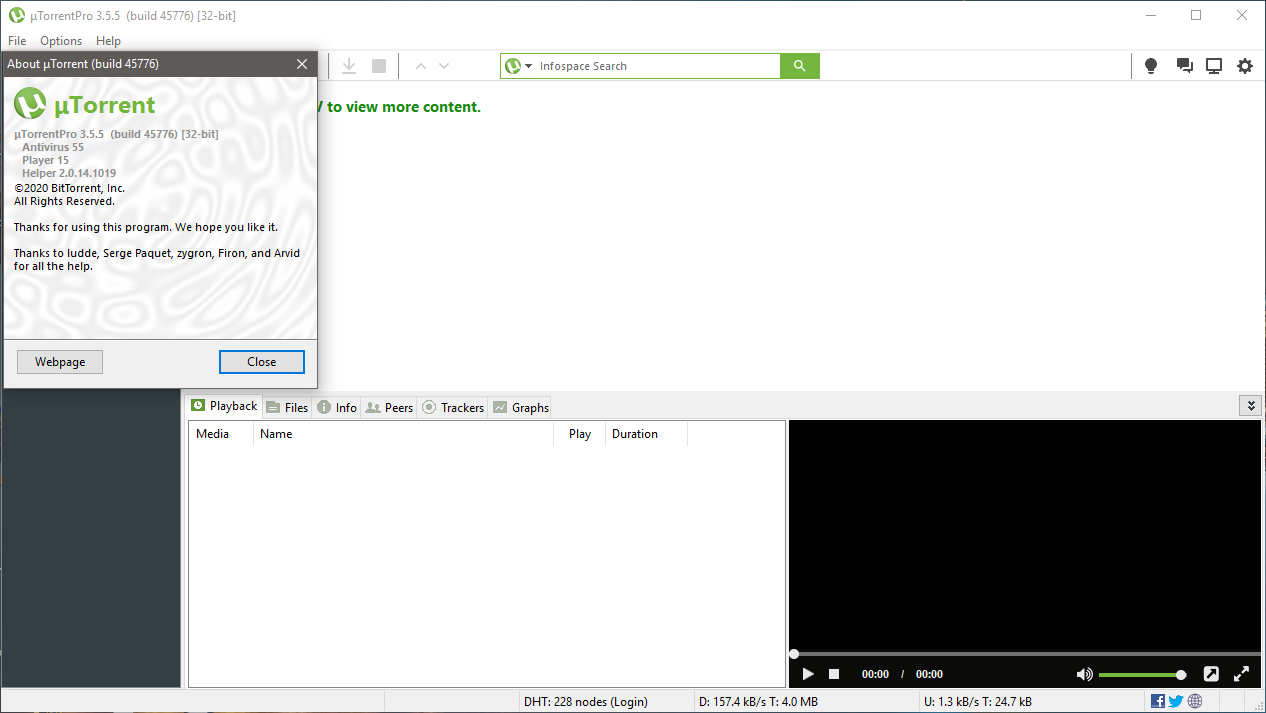Click 'Player 15' text in About dialog
The image size is (1266, 713).
[x=45, y=160]
